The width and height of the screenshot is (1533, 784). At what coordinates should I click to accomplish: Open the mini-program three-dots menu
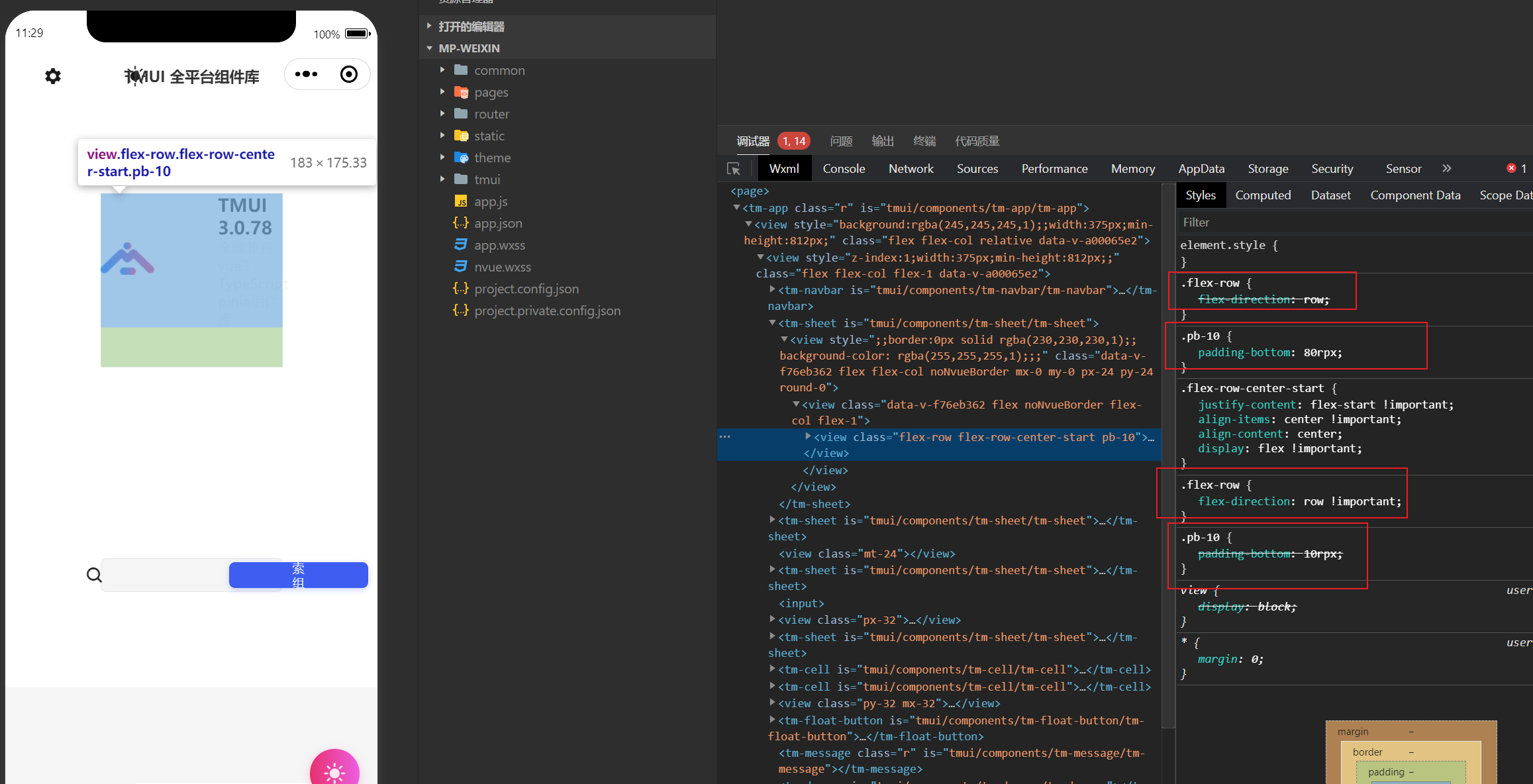click(306, 74)
